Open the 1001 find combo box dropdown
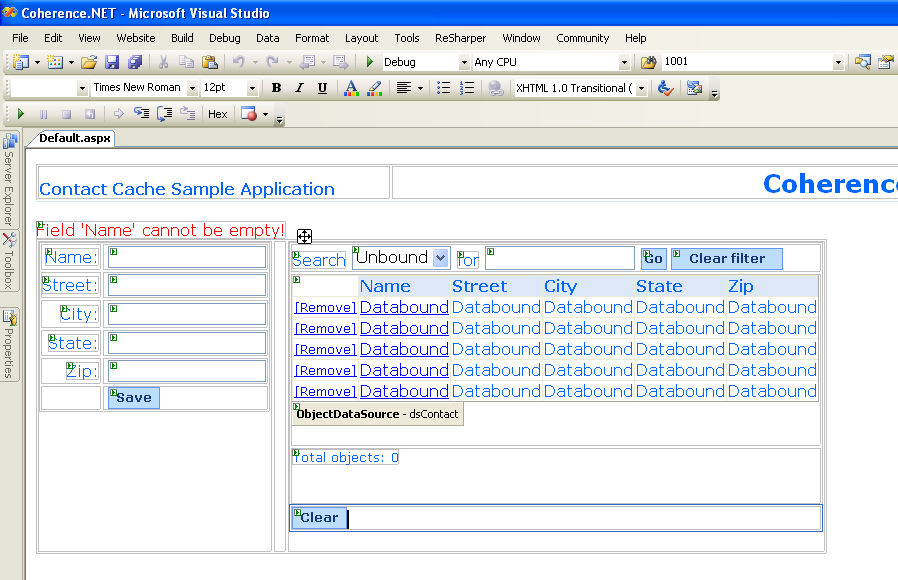The image size is (898, 580). (x=838, y=62)
